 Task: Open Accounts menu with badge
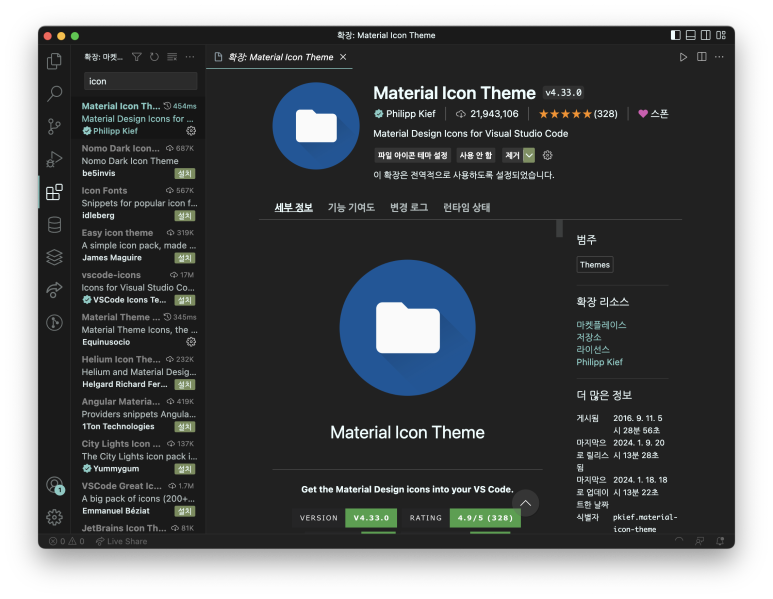tap(55, 485)
